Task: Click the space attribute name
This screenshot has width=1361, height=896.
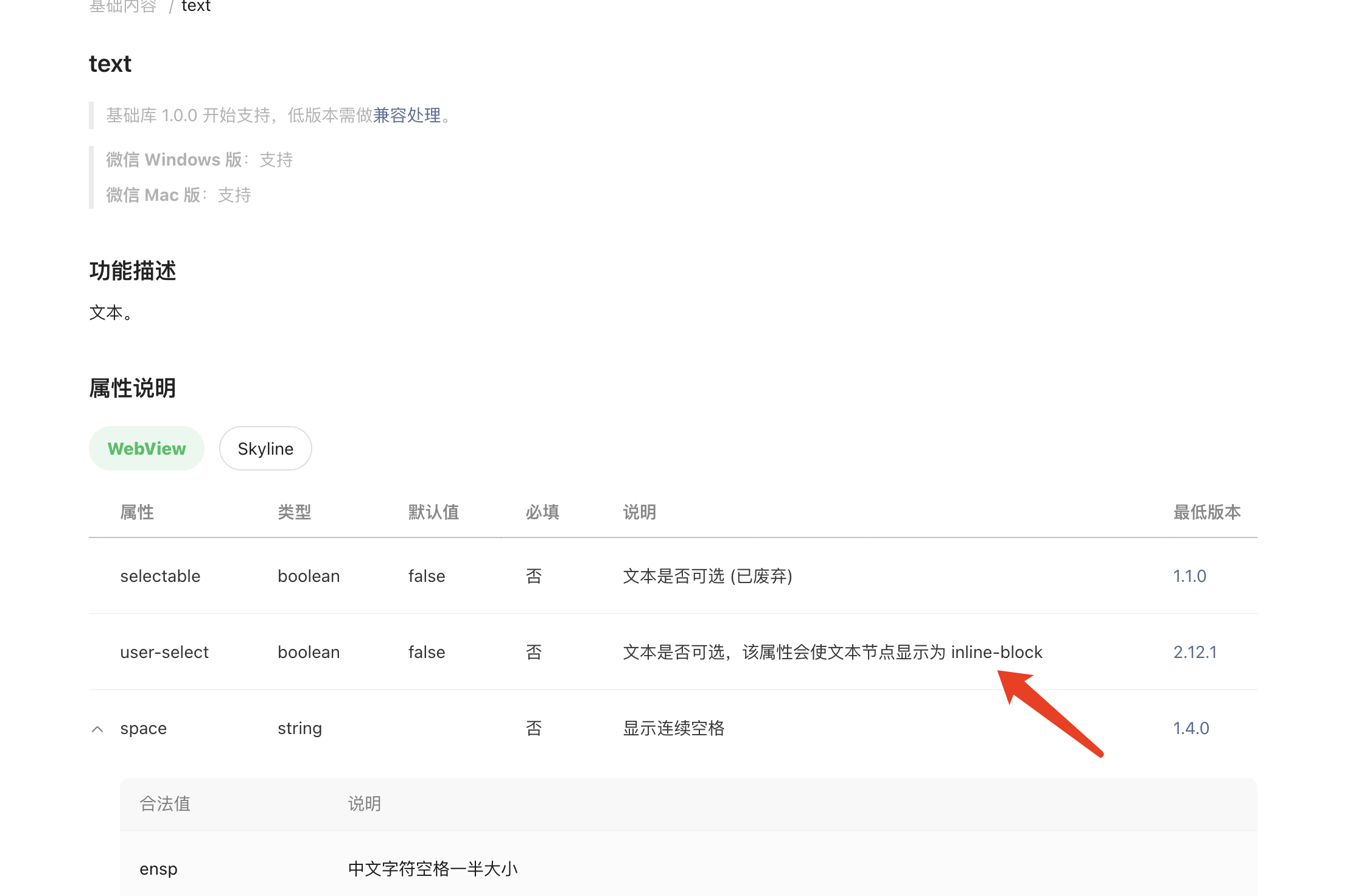Action: (143, 728)
